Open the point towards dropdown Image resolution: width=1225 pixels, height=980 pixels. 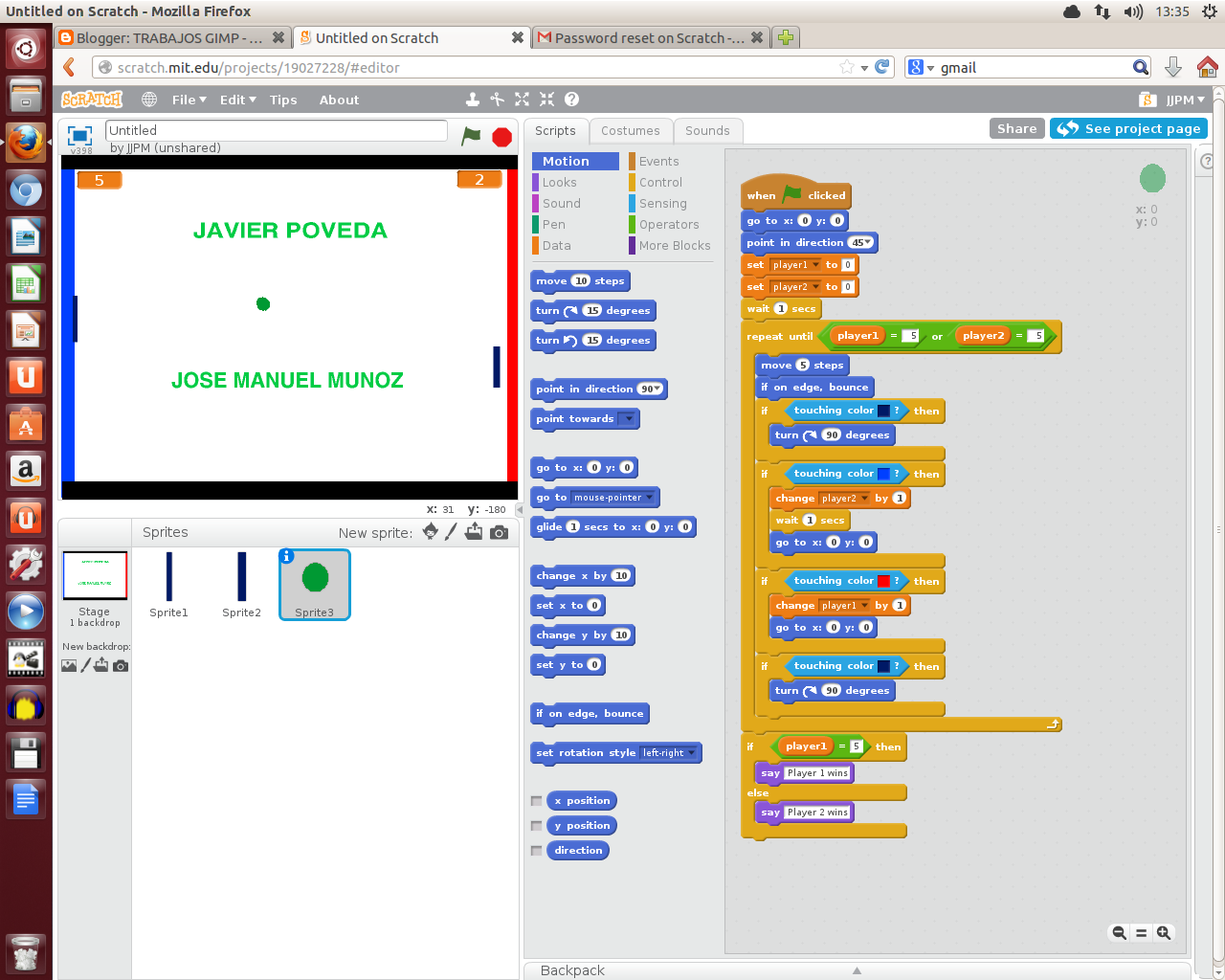(631, 419)
